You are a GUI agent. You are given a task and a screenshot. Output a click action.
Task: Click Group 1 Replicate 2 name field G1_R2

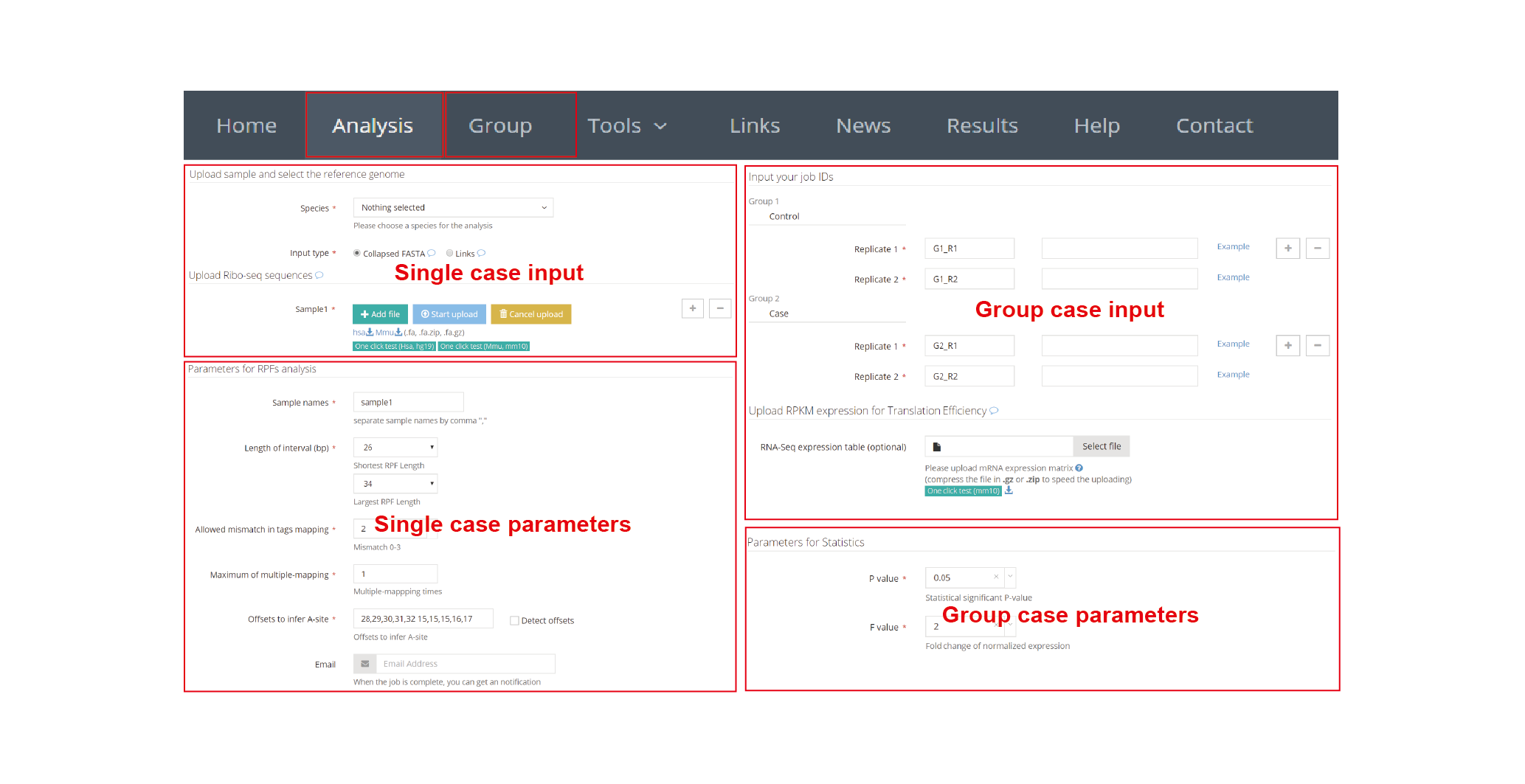click(x=969, y=279)
